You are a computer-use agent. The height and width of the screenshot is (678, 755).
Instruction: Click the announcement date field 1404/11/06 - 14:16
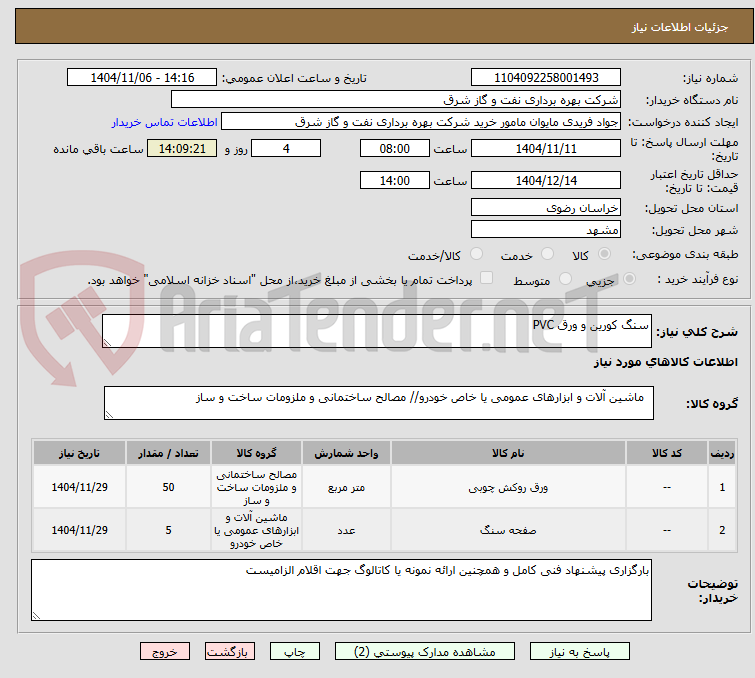pyautogui.click(x=142, y=78)
